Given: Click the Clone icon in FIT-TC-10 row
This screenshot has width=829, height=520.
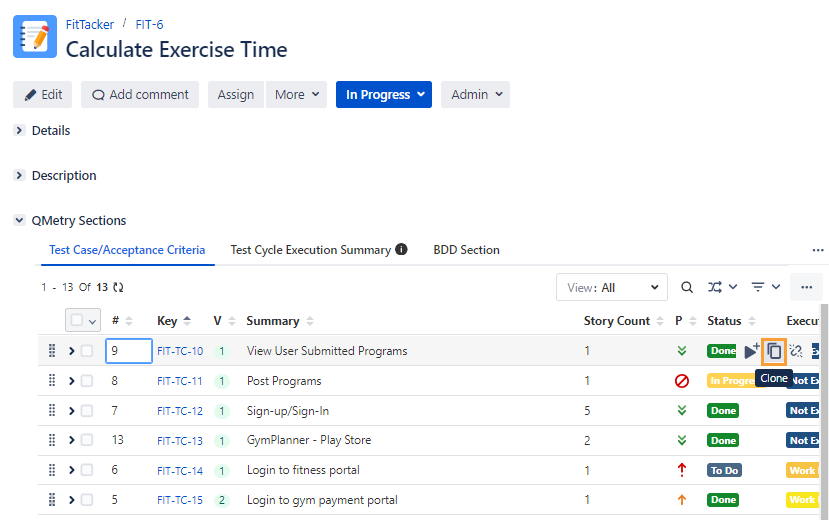Looking at the screenshot, I should point(774,351).
